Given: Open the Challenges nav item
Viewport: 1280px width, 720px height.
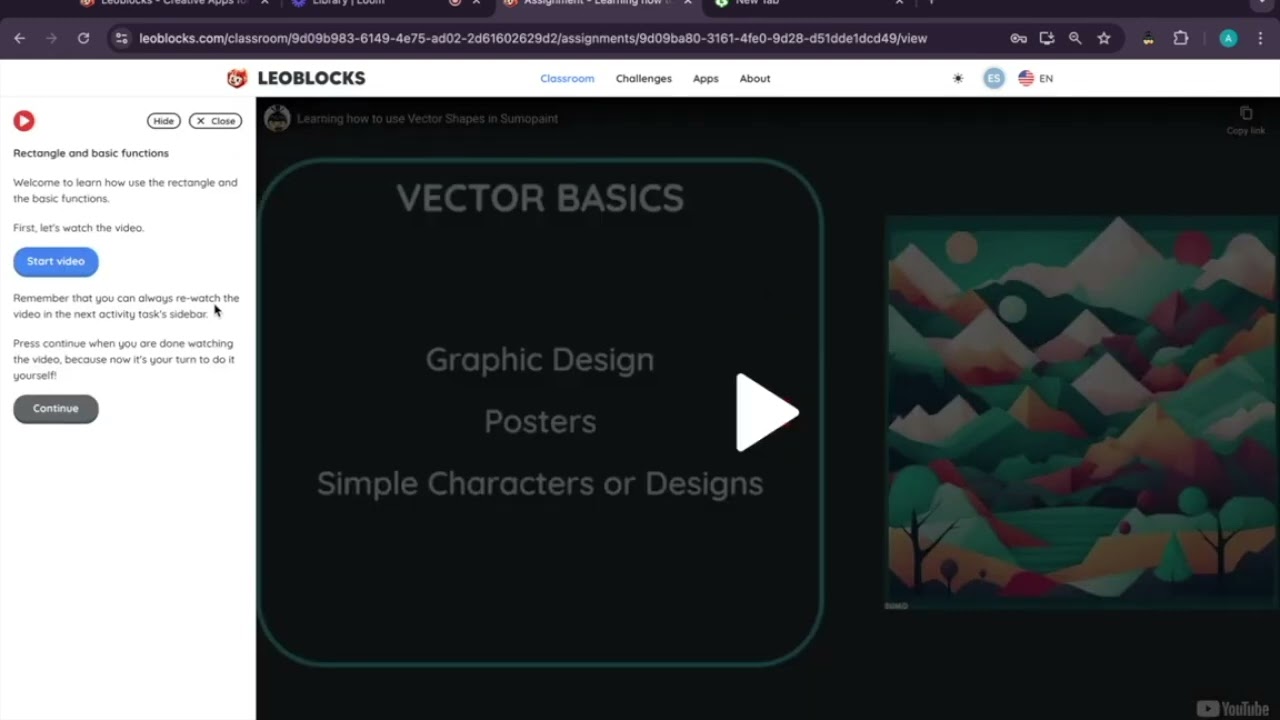Looking at the screenshot, I should coord(644,78).
